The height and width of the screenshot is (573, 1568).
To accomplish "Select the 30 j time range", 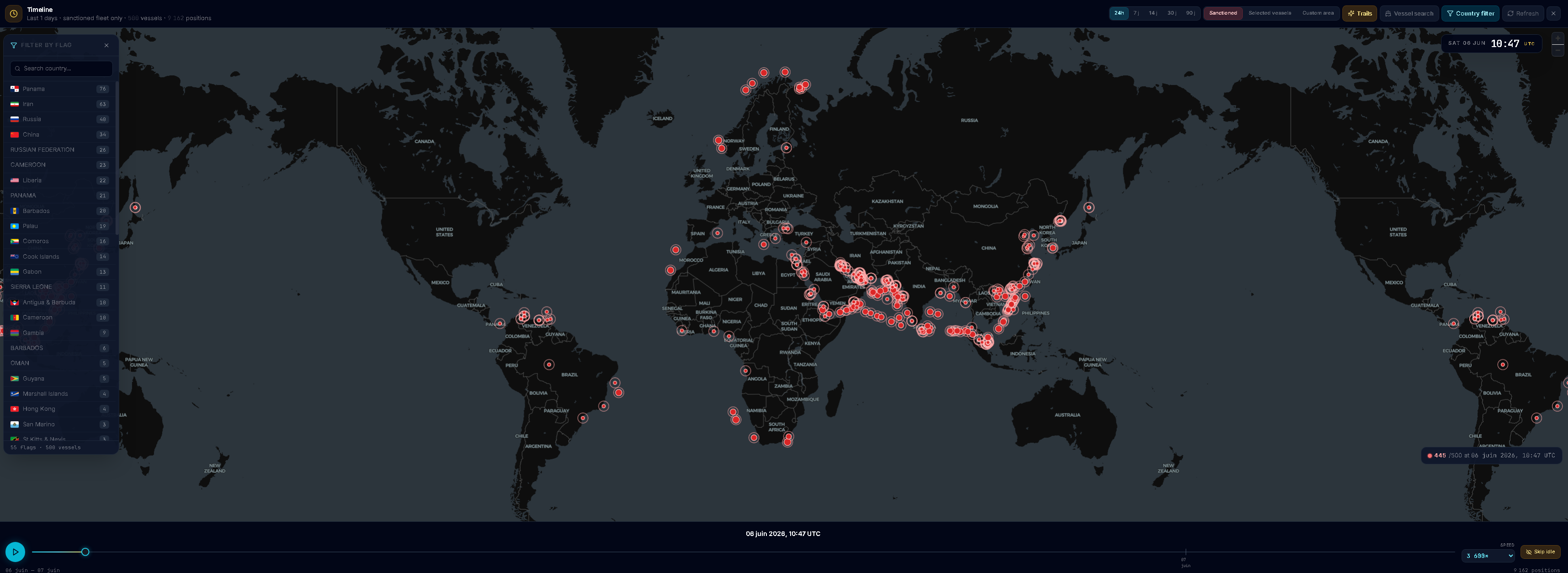I will pyautogui.click(x=1172, y=13).
